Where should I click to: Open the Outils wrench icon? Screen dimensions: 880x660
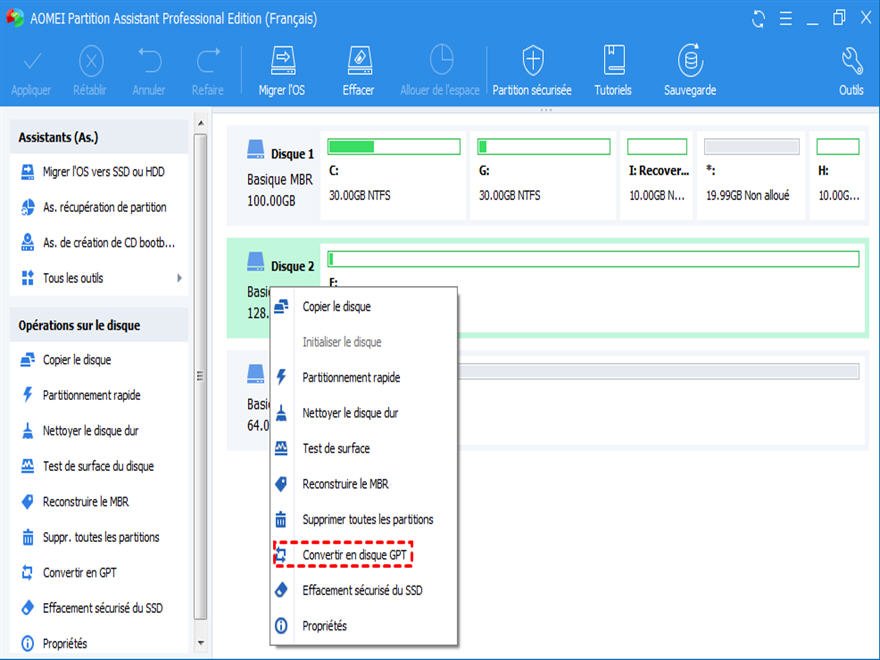pos(852,61)
